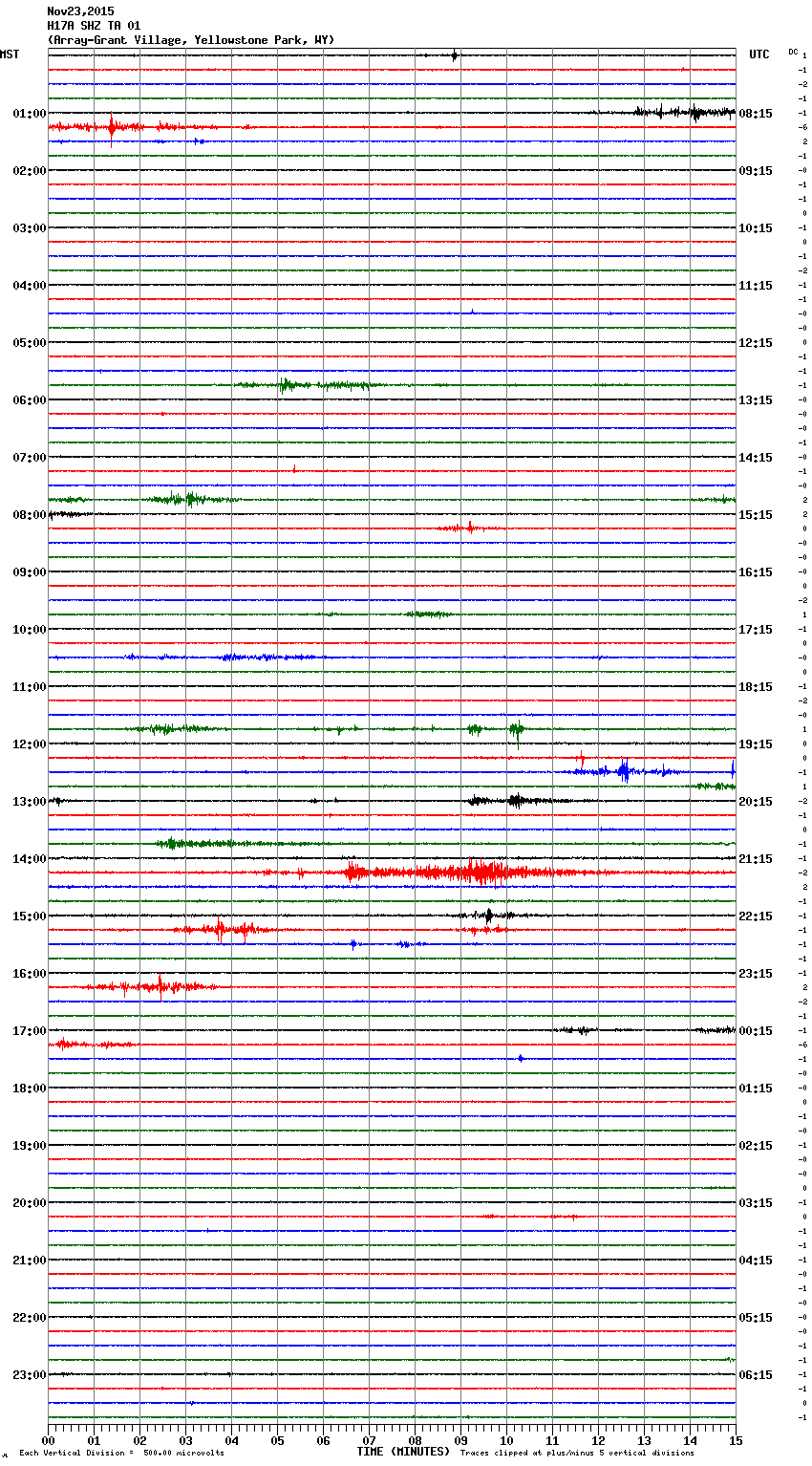Select the 02:00 MST time label
The height and width of the screenshot is (1466, 812).
tap(30, 171)
